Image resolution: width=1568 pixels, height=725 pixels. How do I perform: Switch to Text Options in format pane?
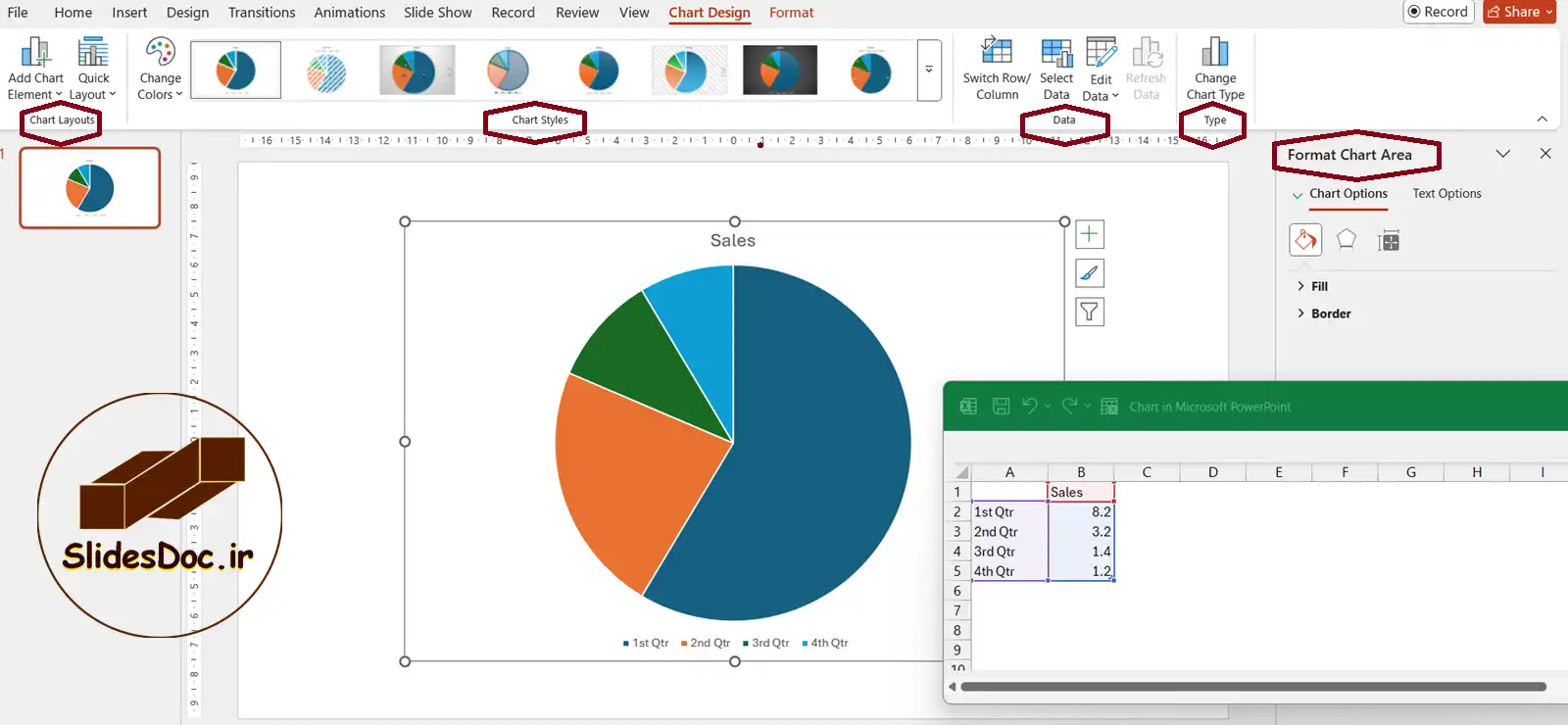pos(1446,194)
